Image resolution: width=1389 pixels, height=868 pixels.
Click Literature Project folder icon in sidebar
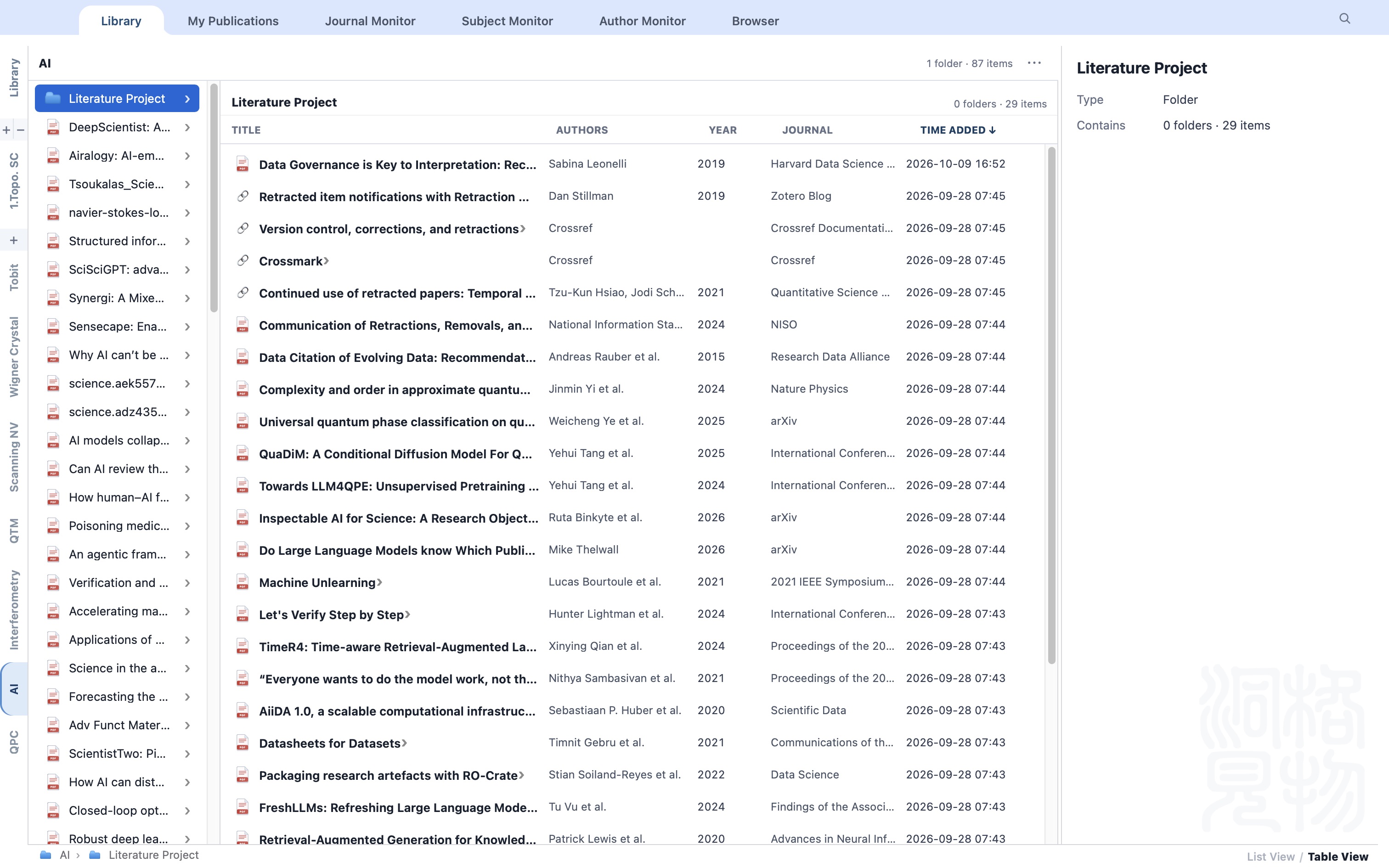[53, 98]
